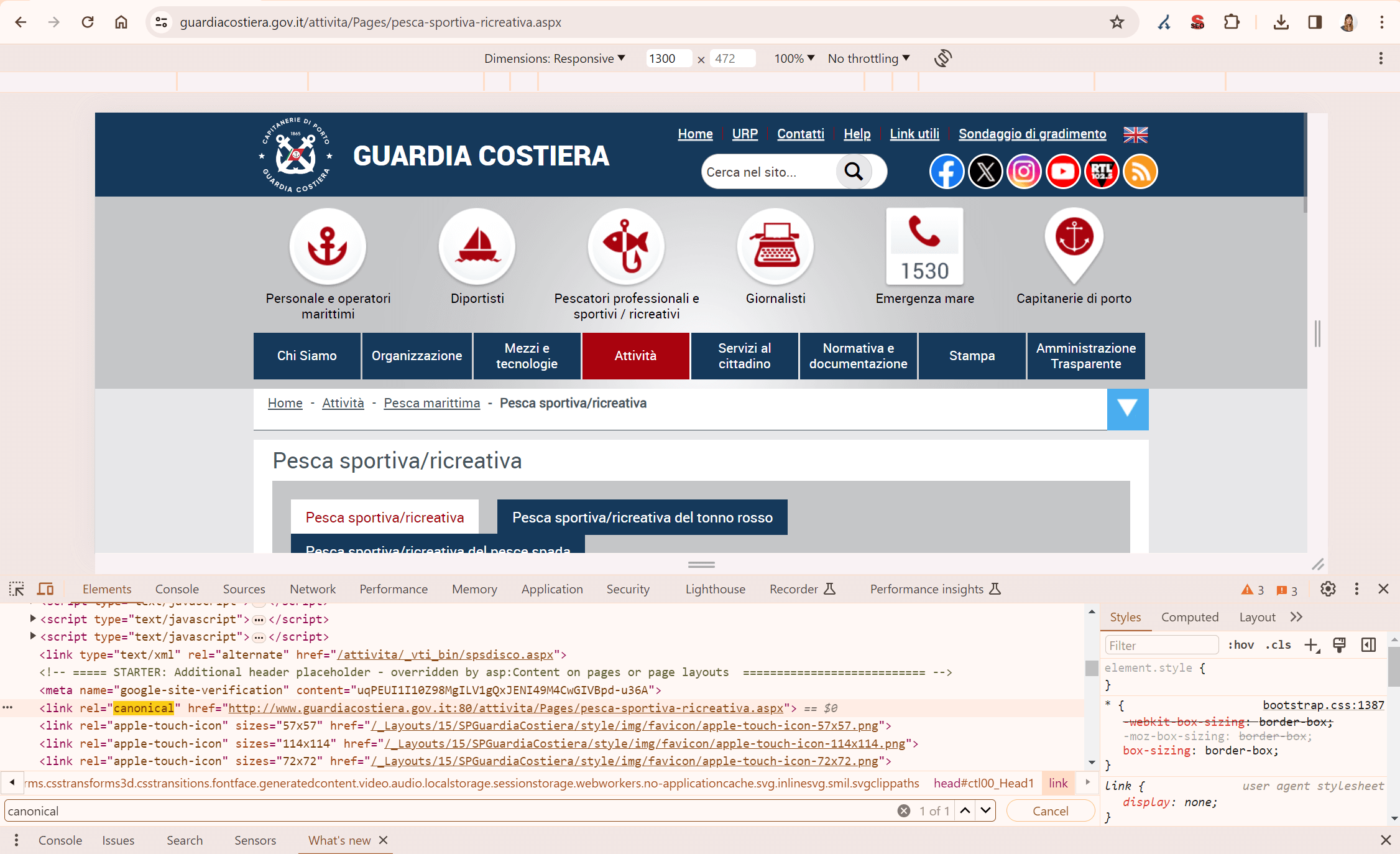The height and width of the screenshot is (854, 1400).
Task: Open Chrome downloads icon
Action: click(1281, 22)
